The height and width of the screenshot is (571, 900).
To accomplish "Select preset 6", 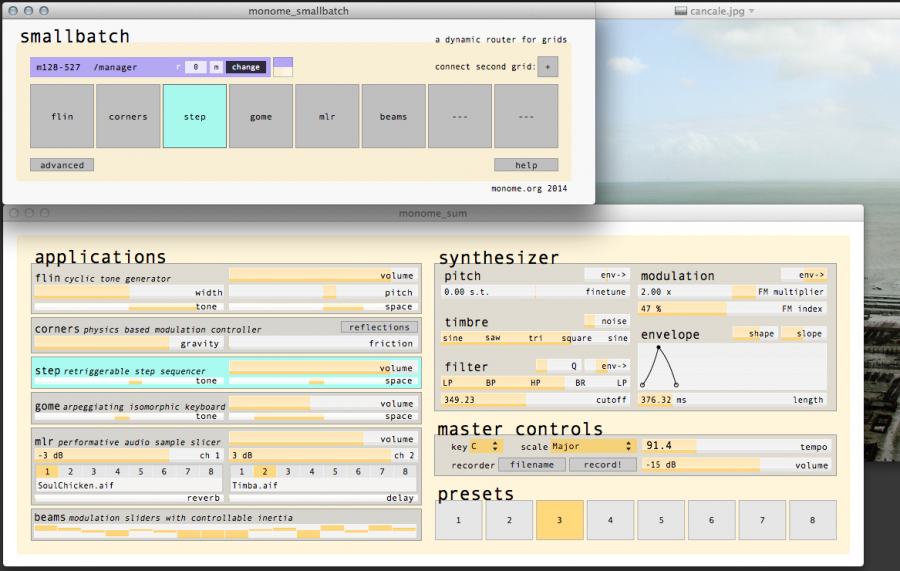I will point(711,520).
